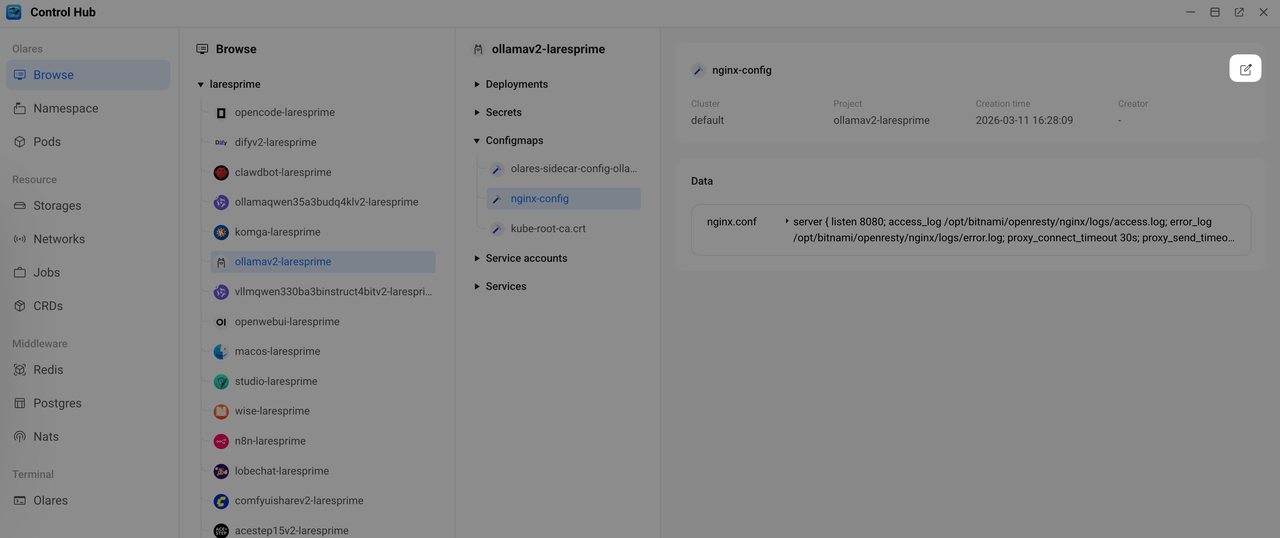Go to Storages section
Viewport: 1280px width, 538px height.
88,206
